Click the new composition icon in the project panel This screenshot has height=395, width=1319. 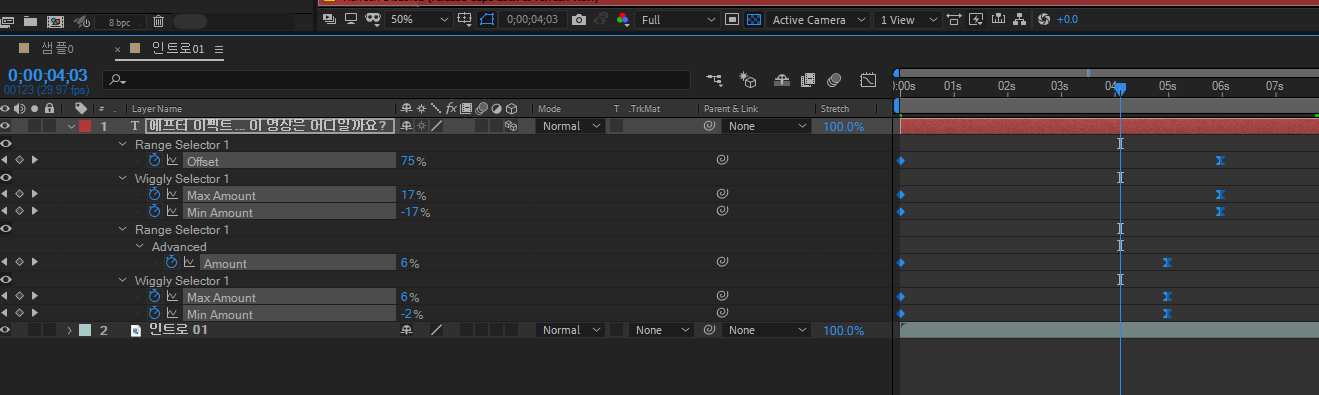click(x=56, y=21)
